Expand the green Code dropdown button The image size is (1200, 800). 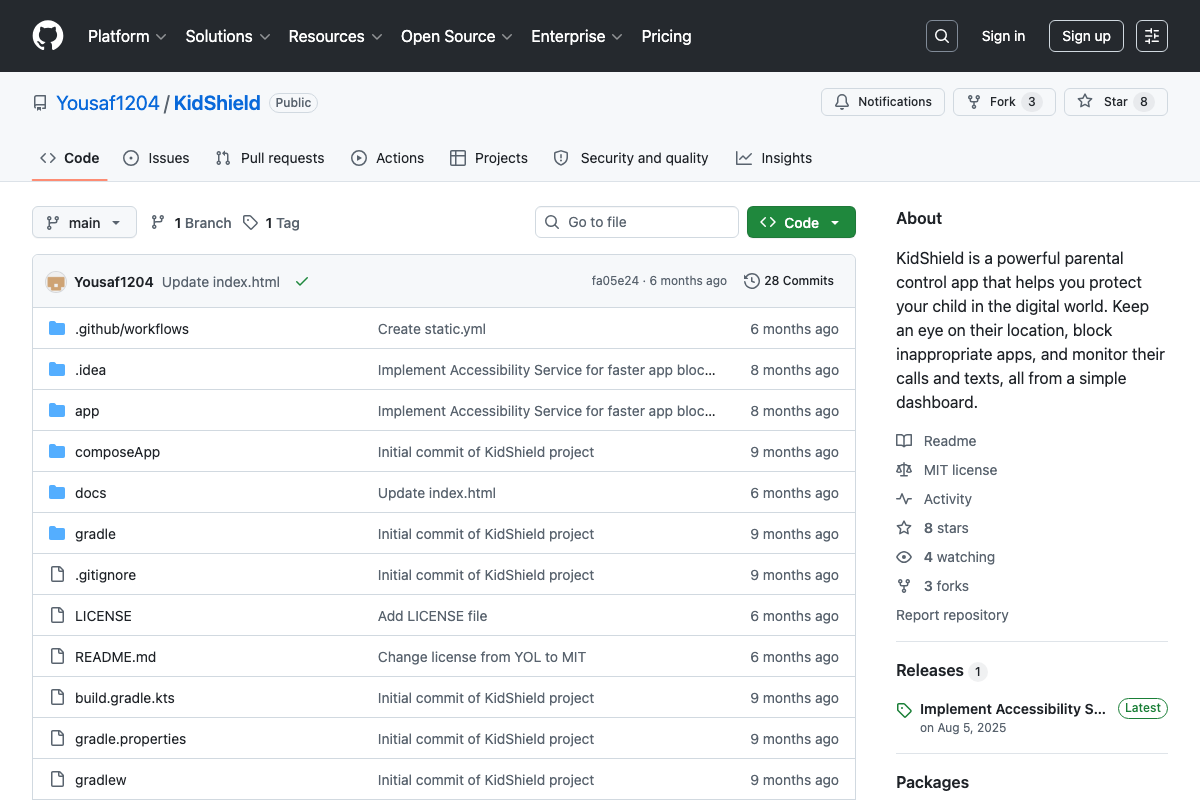click(801, 223)
